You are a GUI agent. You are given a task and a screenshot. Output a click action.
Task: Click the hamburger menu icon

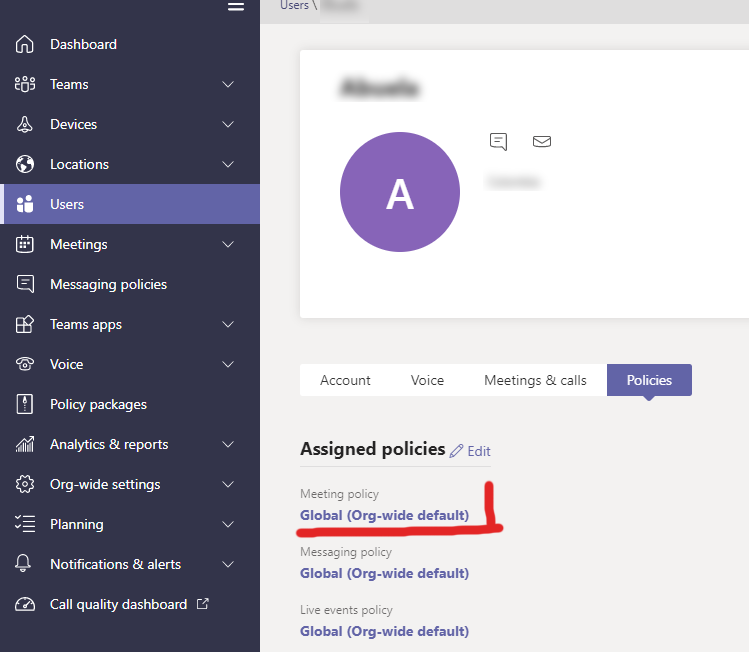235,6
